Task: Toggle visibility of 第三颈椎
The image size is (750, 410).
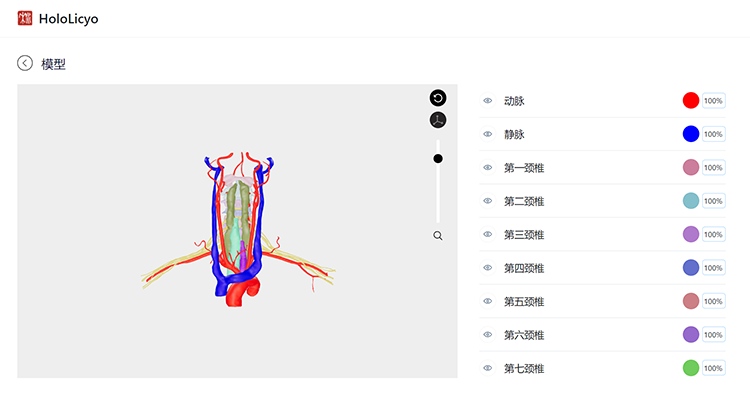Action: click(487, 234)
